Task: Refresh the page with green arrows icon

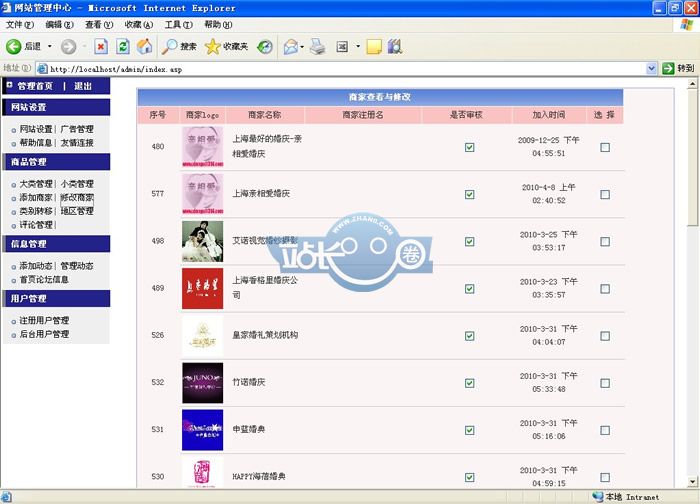Action: [x=123, y=46]
